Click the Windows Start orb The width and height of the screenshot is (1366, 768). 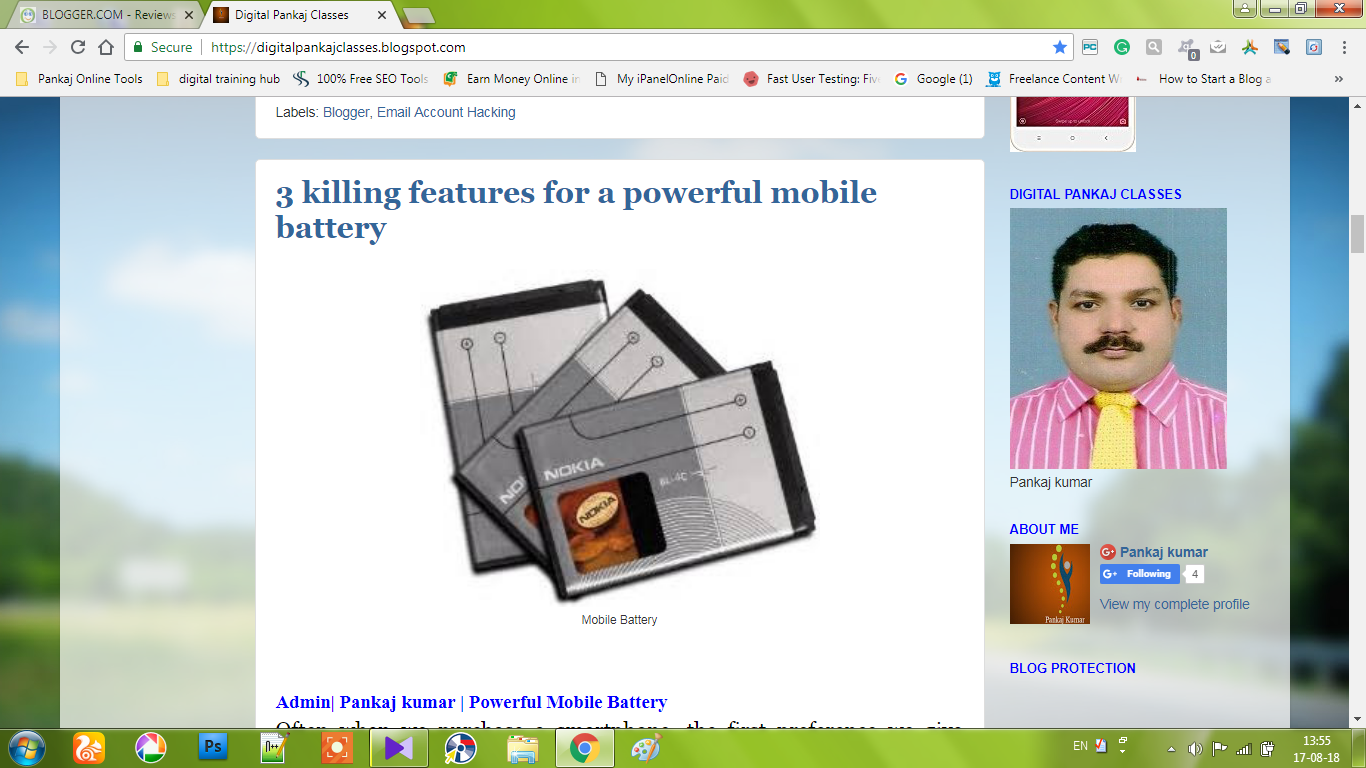point(27,748)
